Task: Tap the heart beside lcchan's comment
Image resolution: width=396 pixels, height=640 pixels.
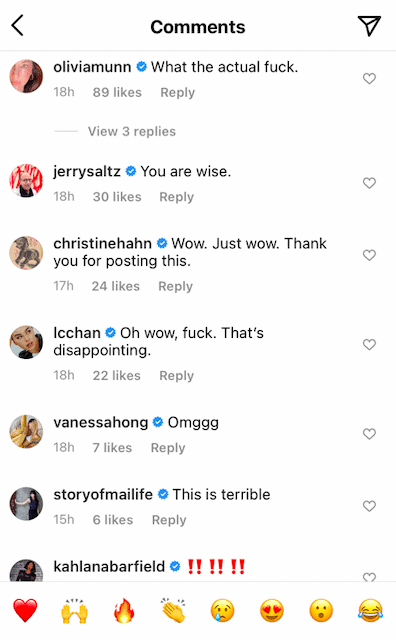Action: coord(369,344)
